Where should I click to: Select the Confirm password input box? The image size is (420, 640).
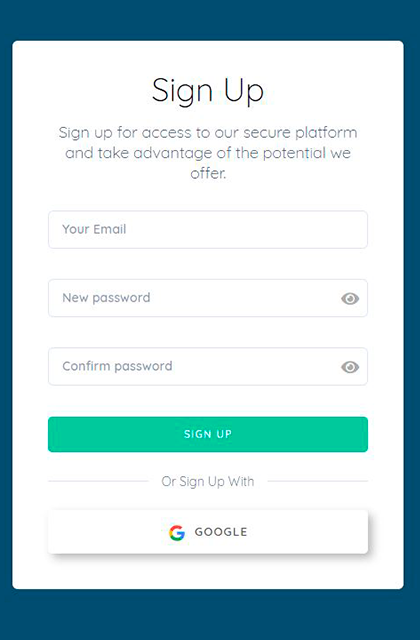208,367
